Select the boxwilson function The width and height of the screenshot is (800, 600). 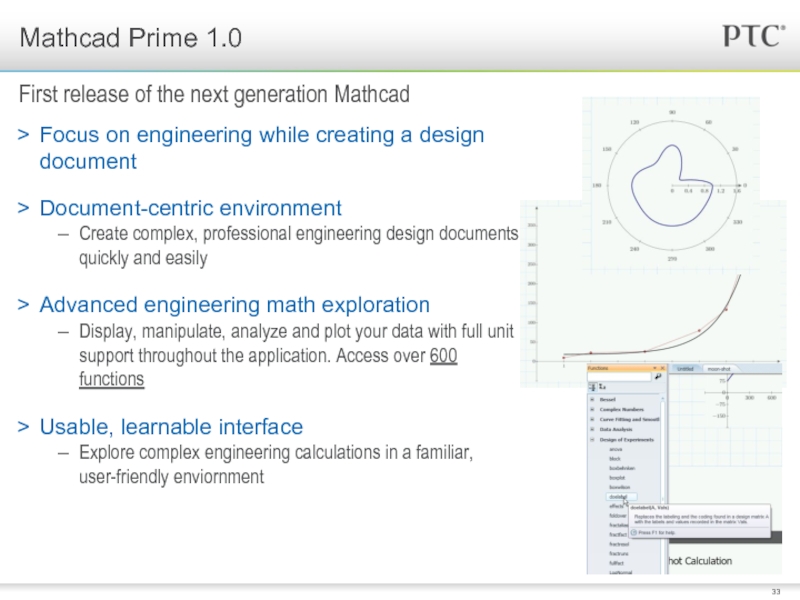coord(619,487)
